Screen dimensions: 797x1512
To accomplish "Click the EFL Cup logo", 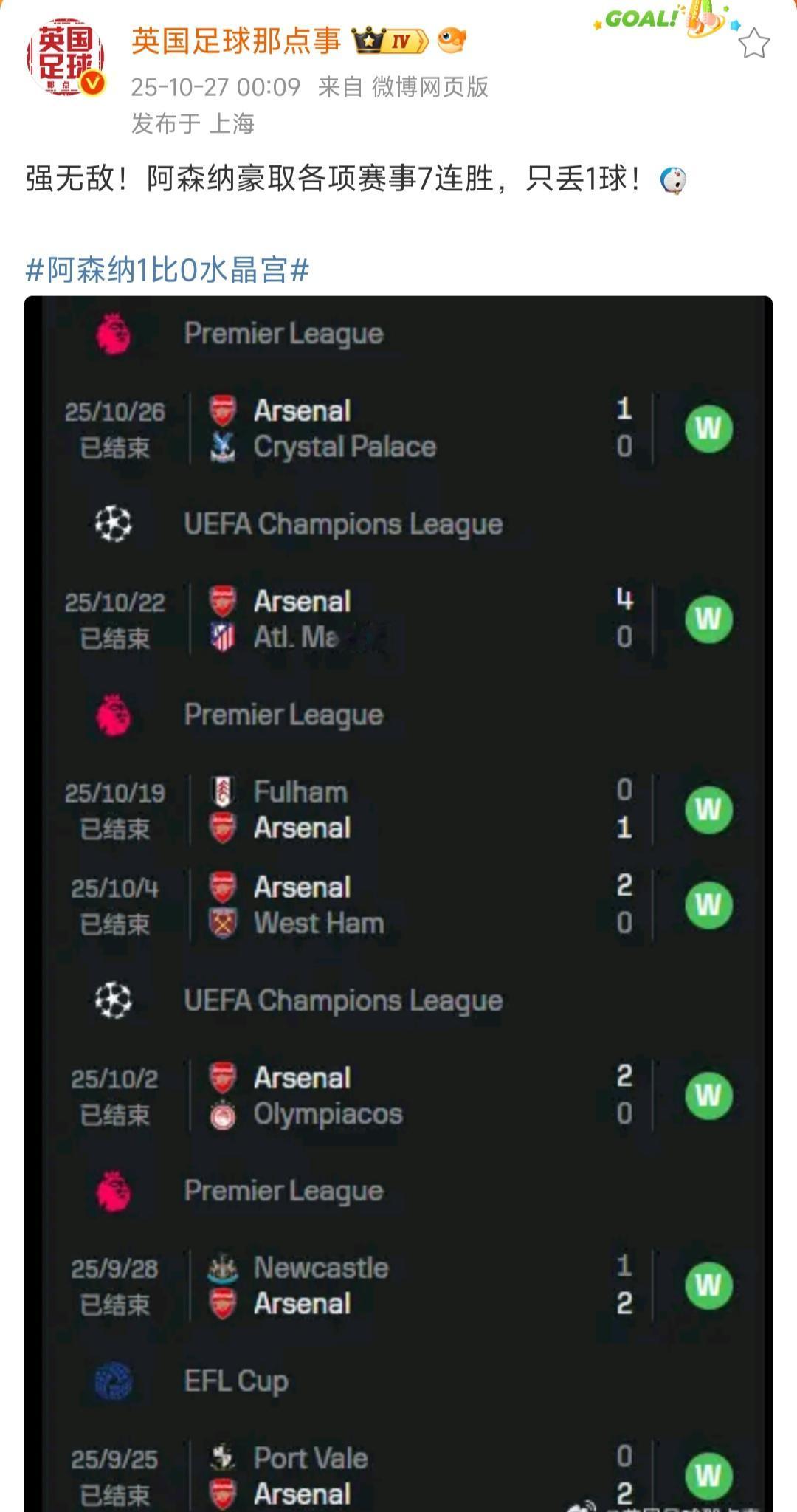I will [114, 1381].
